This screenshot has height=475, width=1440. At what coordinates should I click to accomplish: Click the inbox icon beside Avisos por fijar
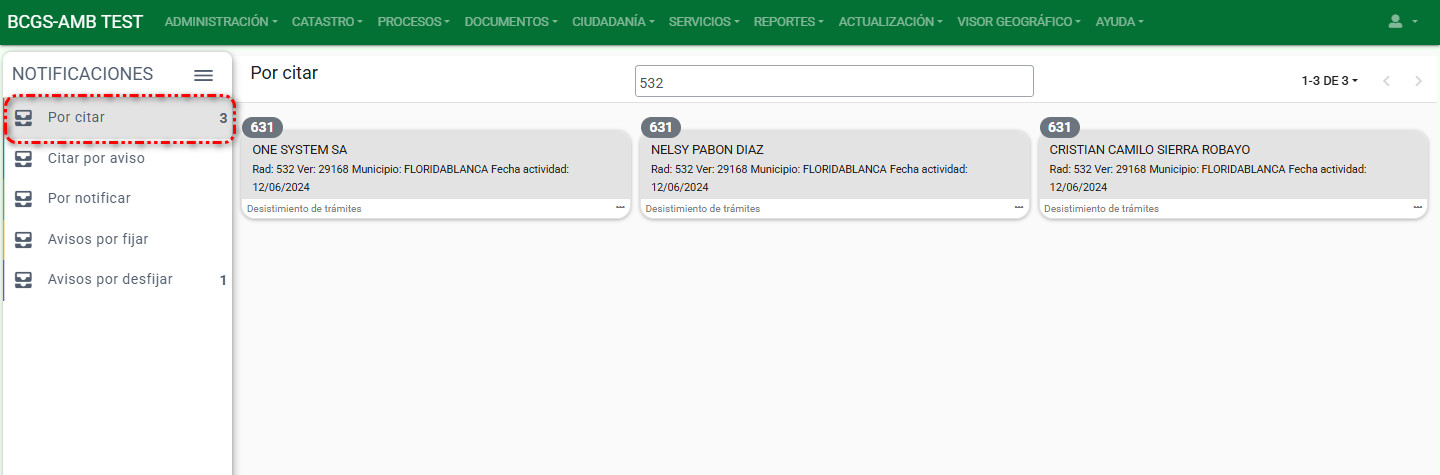tap(24, 240)
